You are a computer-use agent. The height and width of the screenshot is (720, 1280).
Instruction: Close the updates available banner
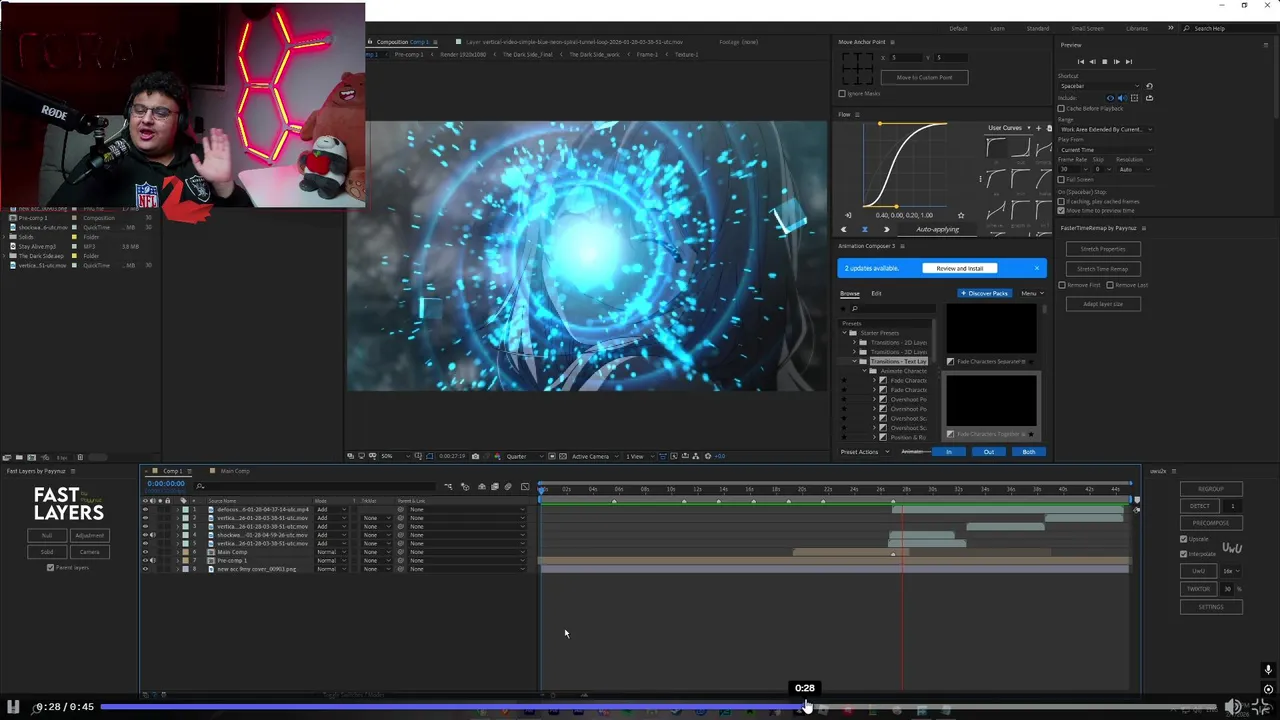click(x=1037, y=268)
